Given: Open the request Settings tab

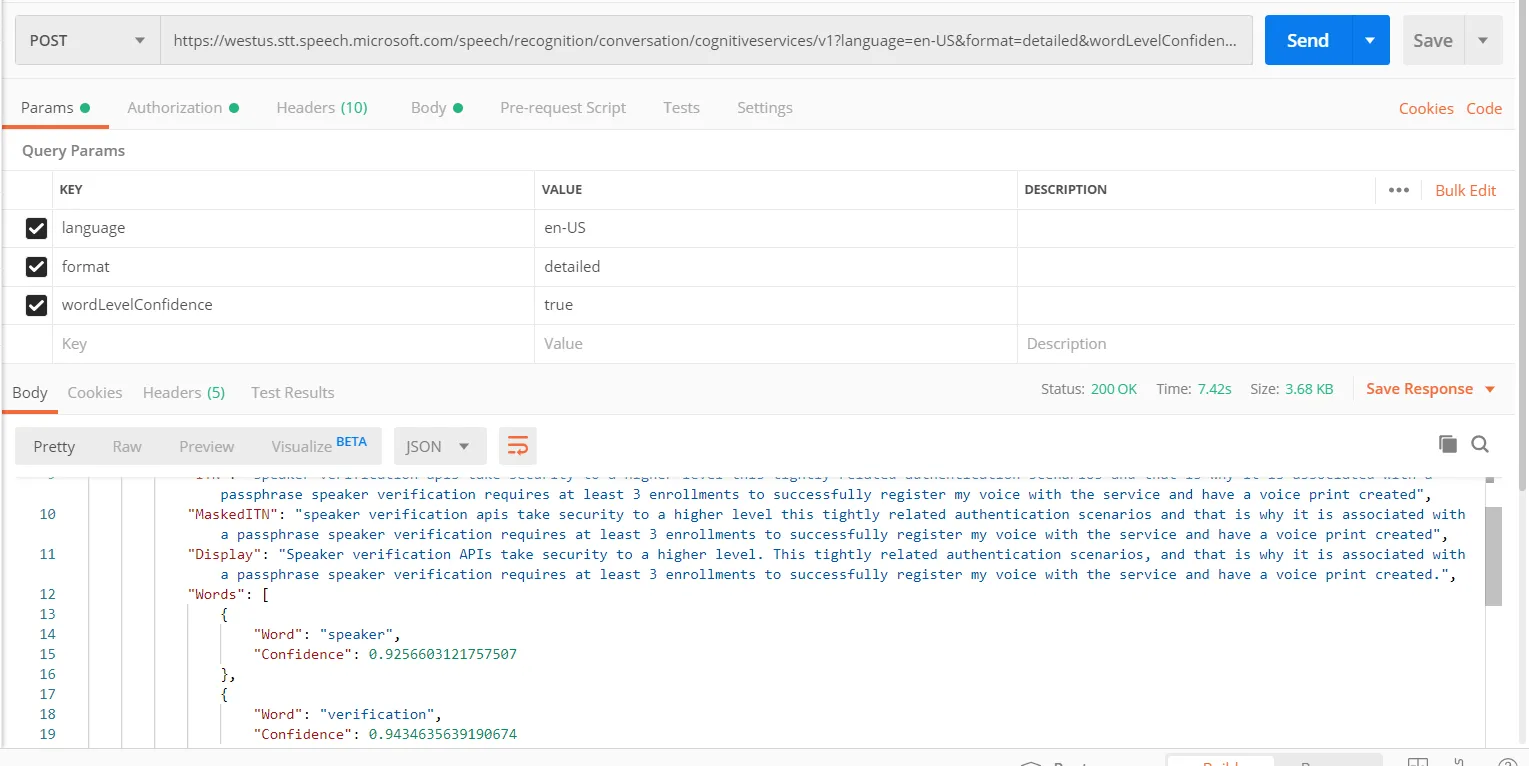Looking at the screenshot, I should tap(765, 108).
